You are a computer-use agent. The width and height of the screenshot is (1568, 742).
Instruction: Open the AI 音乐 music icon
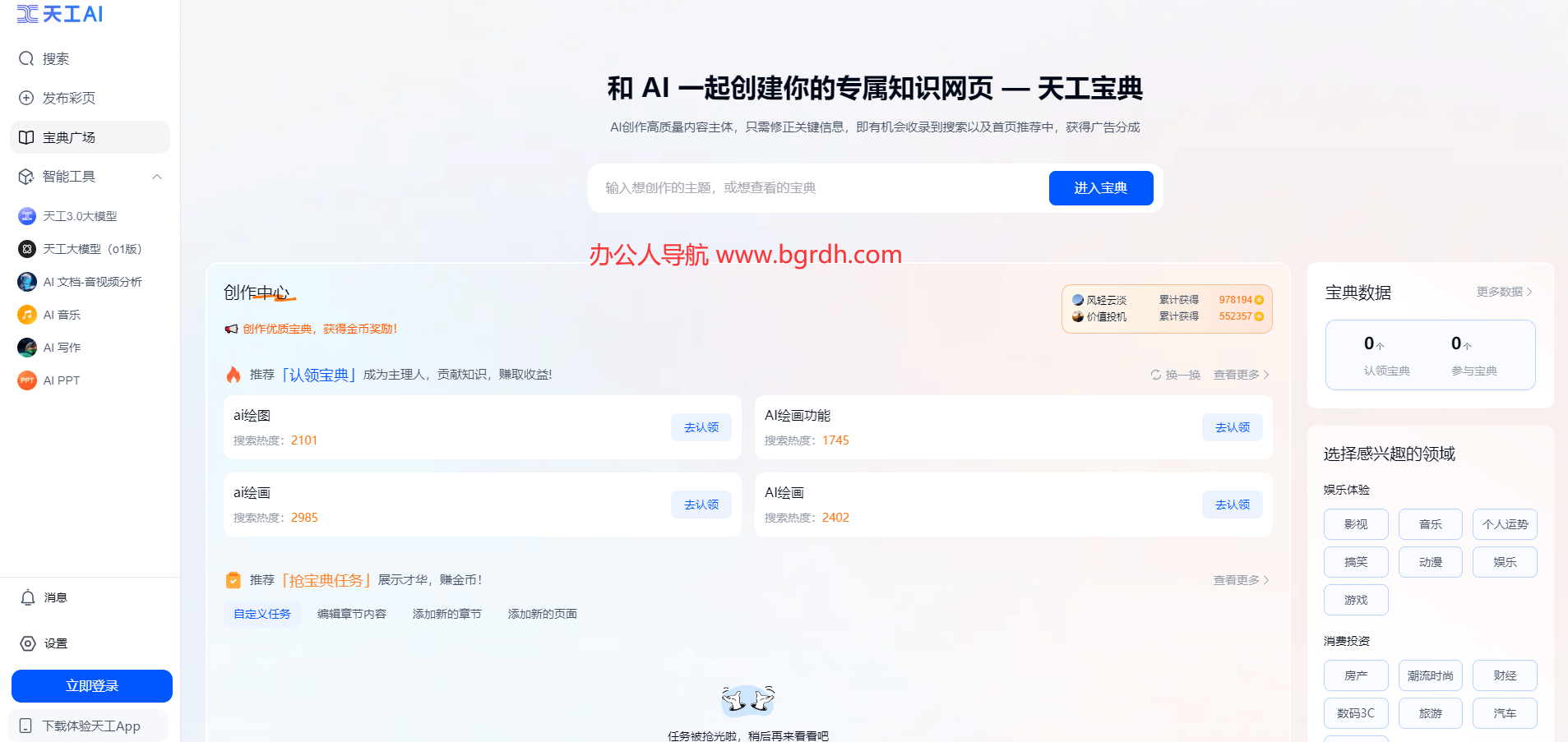point(27,315)
